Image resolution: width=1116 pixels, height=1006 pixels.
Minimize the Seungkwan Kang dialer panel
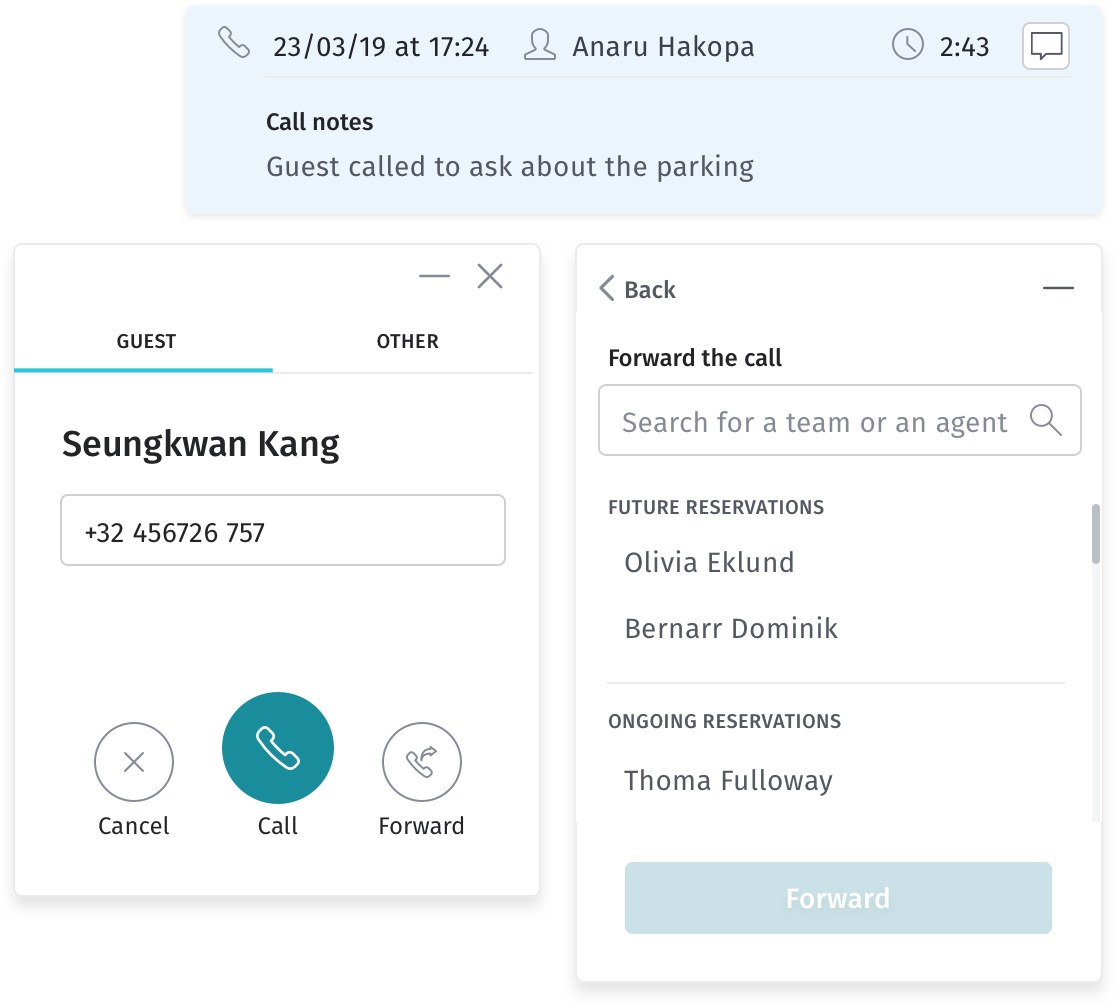pyautogui.click(x=434, y=276)
